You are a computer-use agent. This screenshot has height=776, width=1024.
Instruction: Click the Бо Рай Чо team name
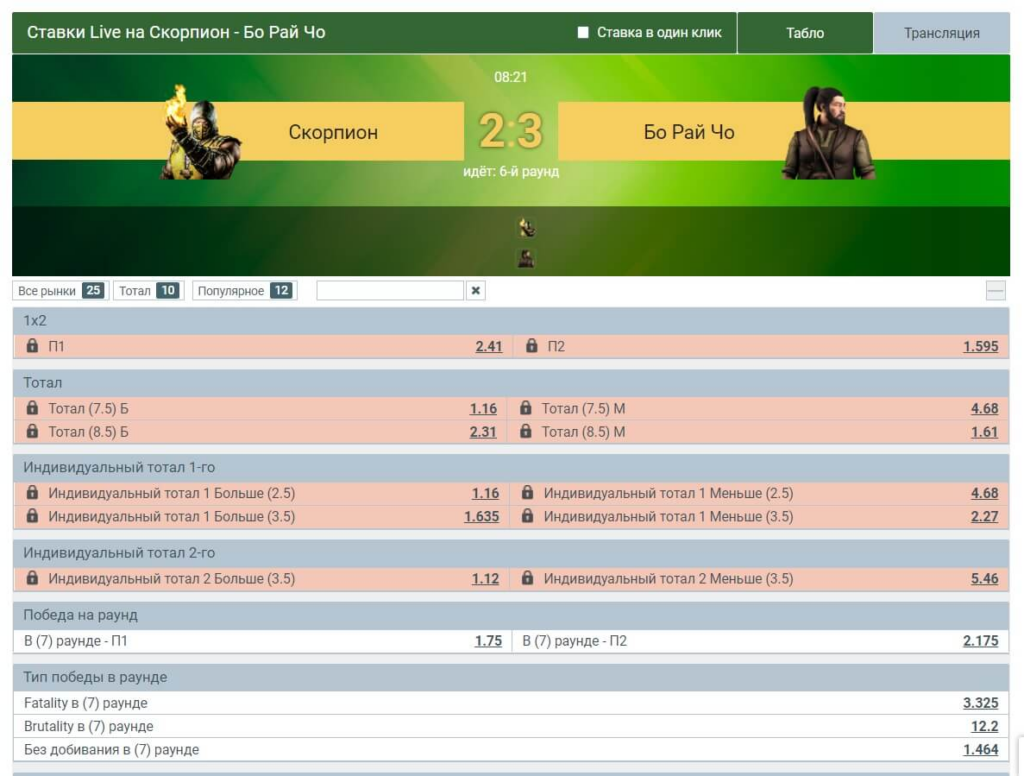pos(689,133)
